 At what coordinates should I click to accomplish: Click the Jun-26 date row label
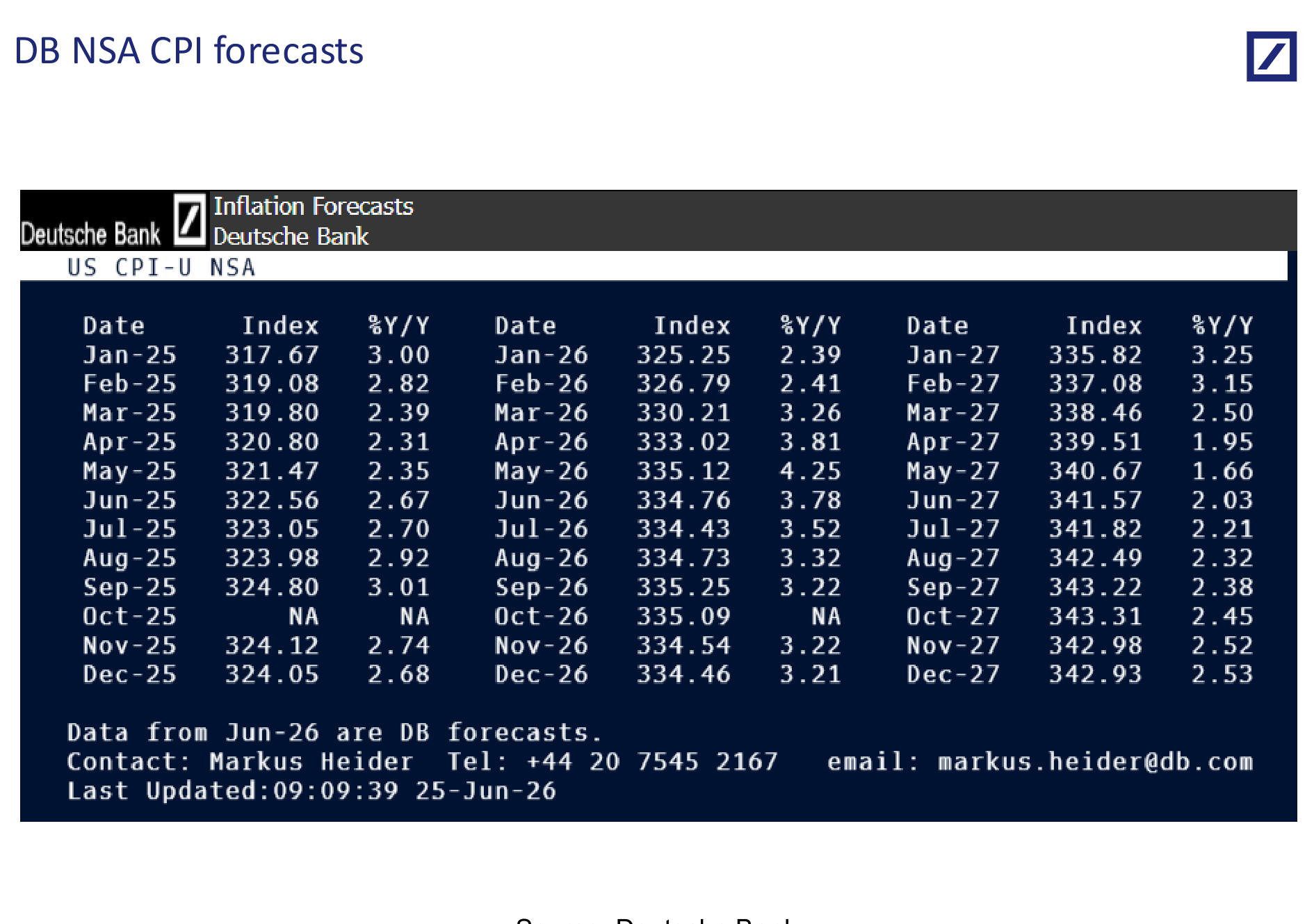pos(541,500)
